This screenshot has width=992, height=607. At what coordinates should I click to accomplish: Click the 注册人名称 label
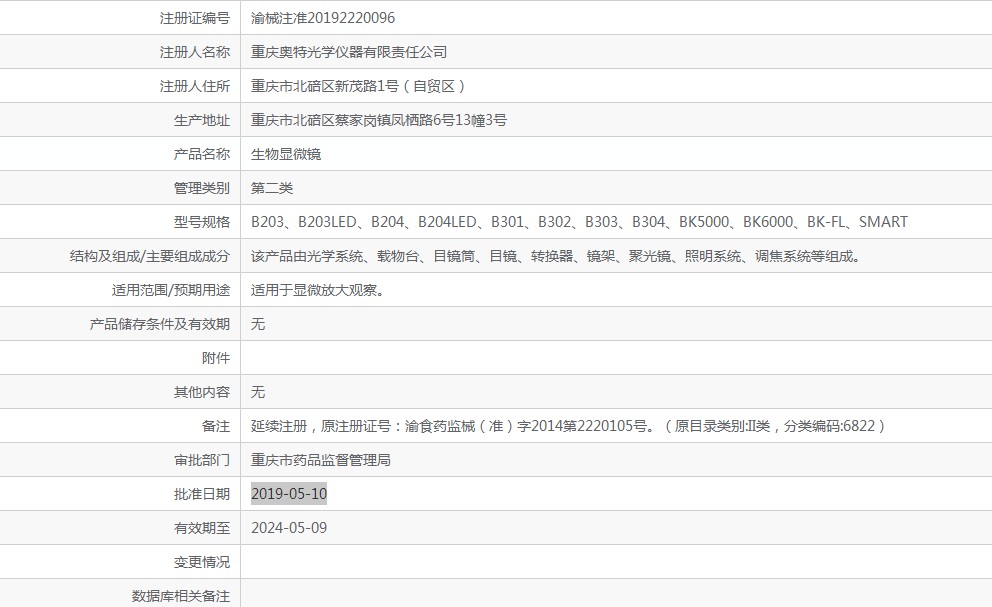click(195, 52)
